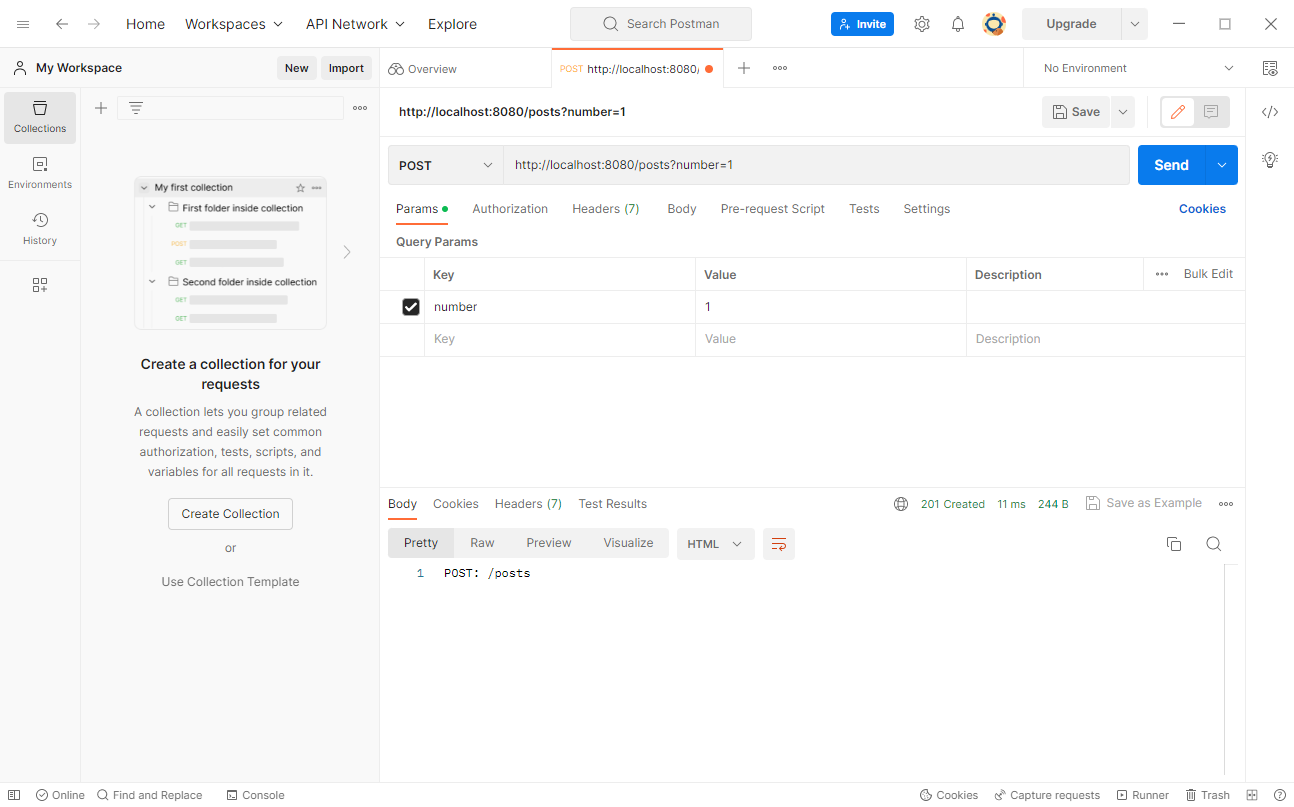Search within the response body
This screenshot has height=807, width=1294.
tap(1214, 544)
